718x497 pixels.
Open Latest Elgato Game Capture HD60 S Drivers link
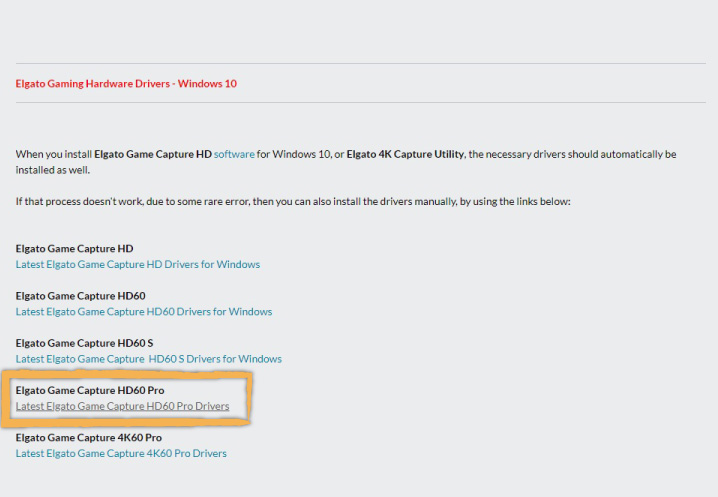pos(149,359)
